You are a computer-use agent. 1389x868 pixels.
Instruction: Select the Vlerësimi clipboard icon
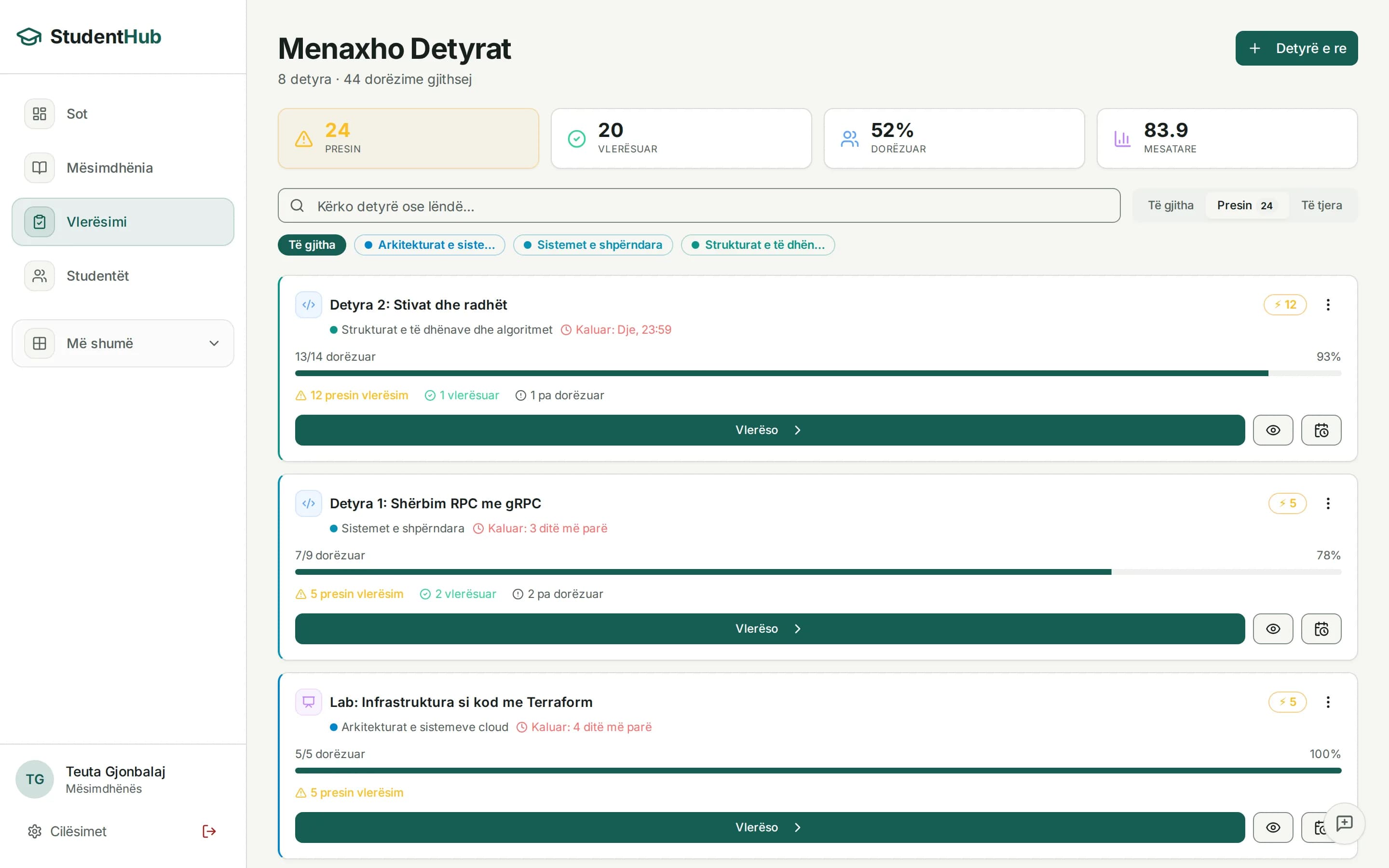coord(40,222)
